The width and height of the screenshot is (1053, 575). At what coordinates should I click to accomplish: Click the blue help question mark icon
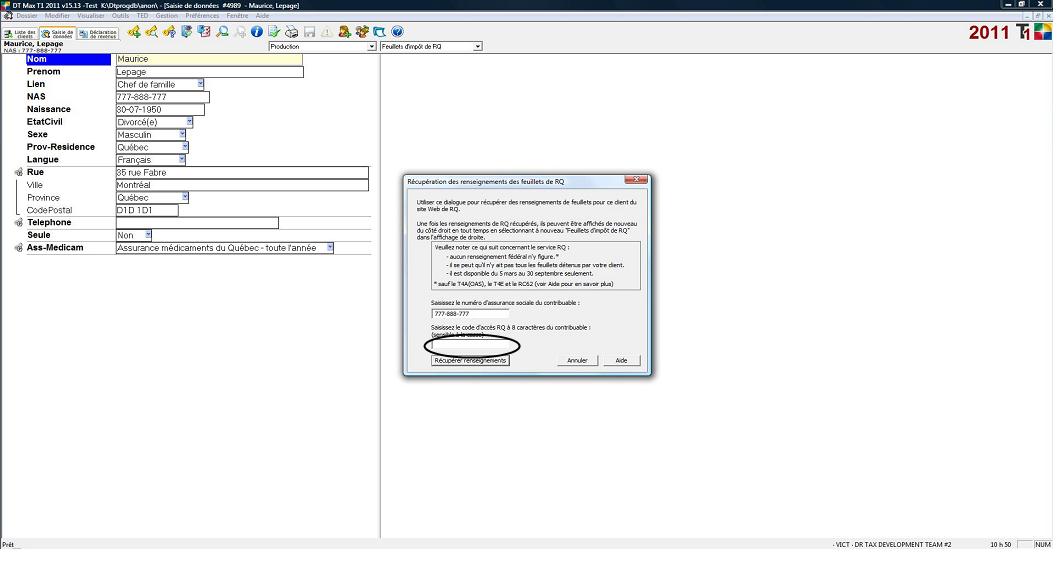pos(397,32)
